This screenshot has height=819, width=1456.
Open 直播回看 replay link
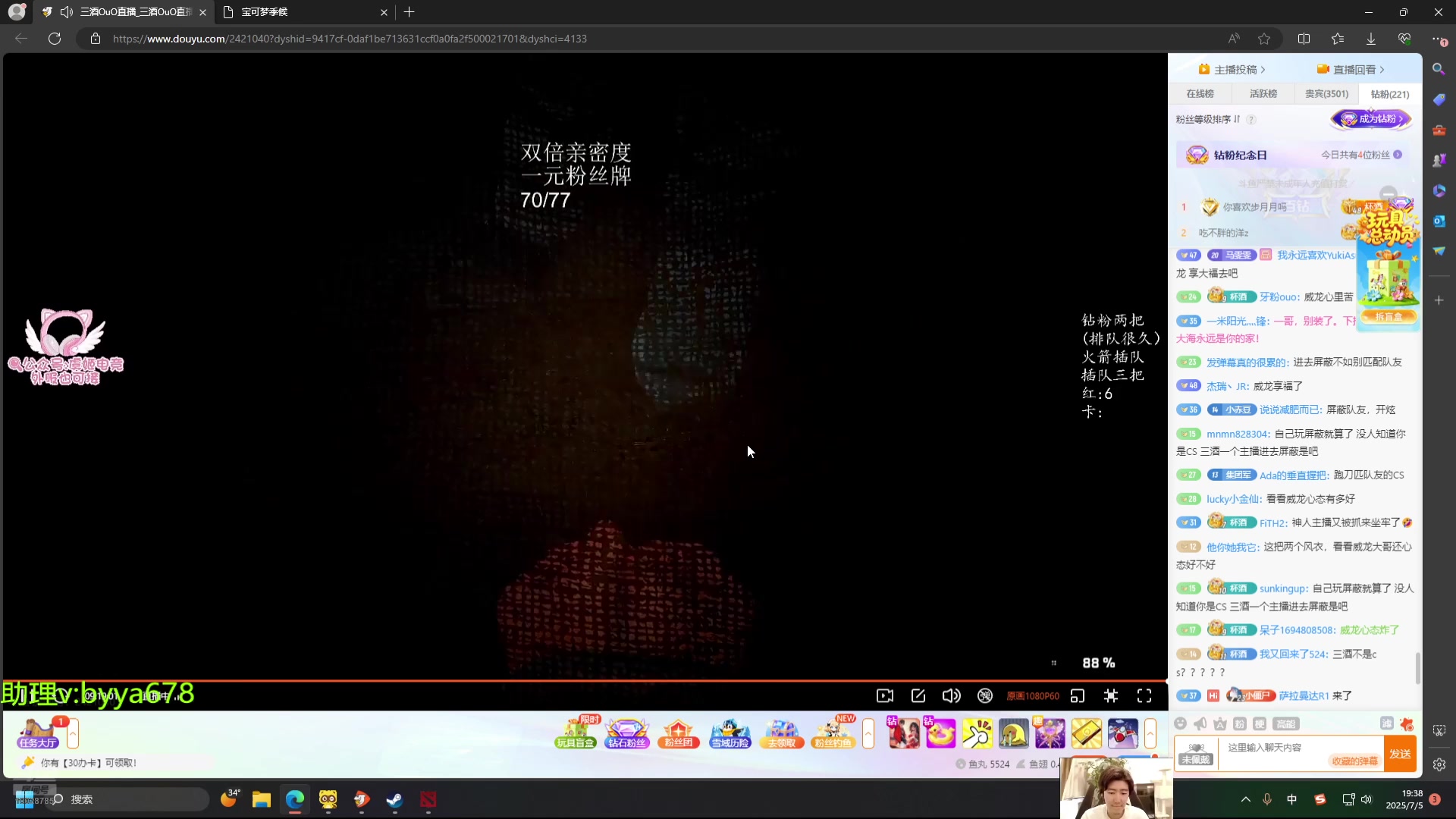click(x=1351, y=70)
